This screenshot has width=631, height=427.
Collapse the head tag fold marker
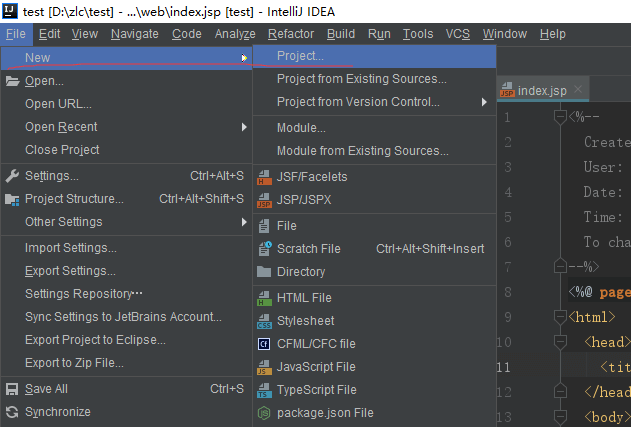[x=560, y=342]
